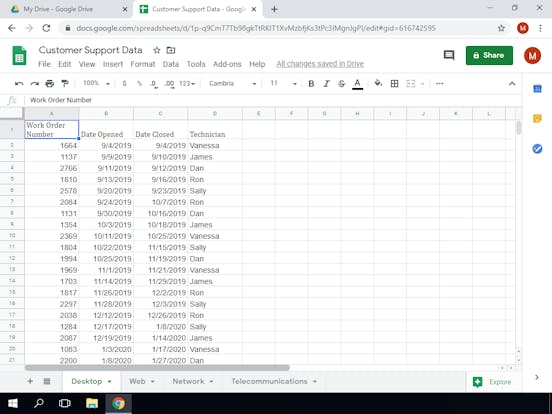Open the Calendar side panel icon
This screenshot has width=552, height=414.
537,89
